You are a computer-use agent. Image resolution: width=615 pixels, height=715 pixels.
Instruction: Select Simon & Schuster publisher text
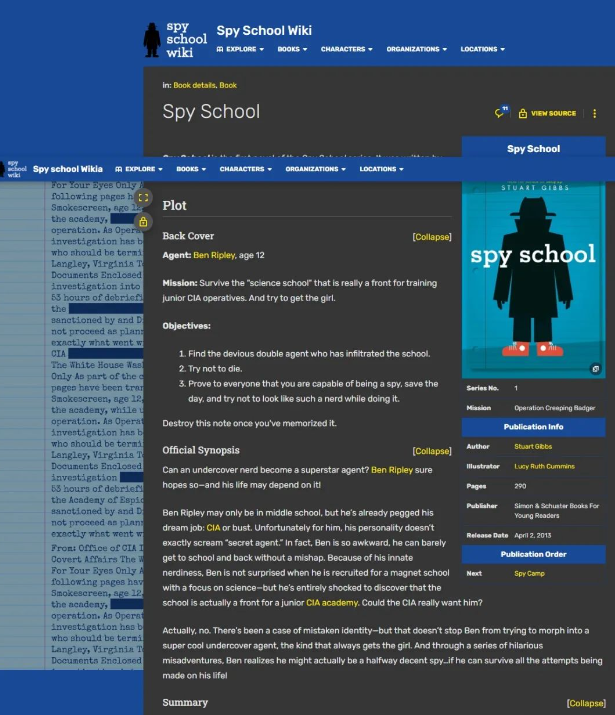coord(556,511)
